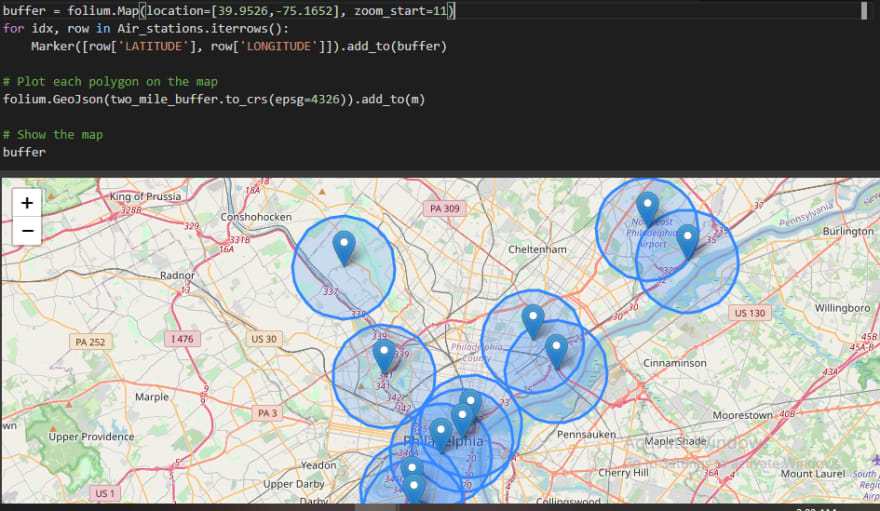
Task: Click the folium.GeoJson code line
Action: point(214,99)
